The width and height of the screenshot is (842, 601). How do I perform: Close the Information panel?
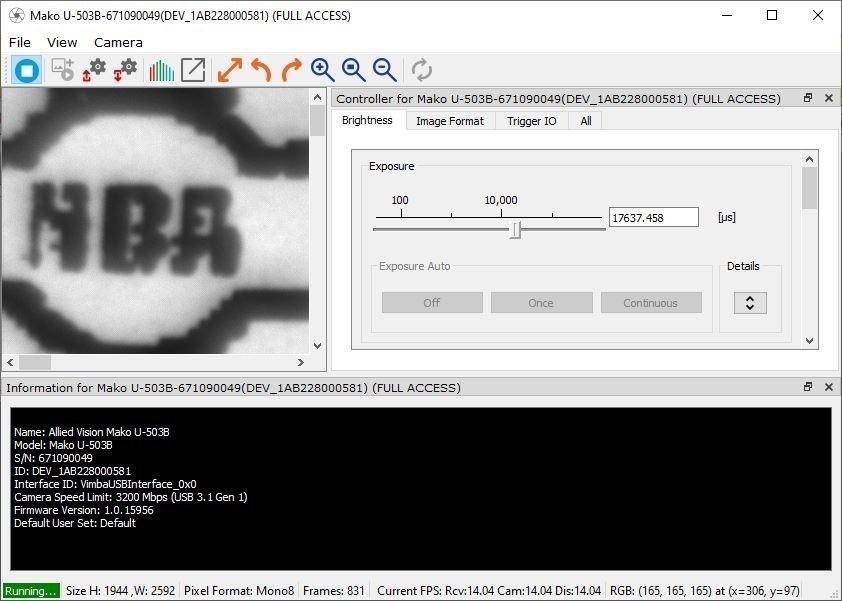point(828,387)
